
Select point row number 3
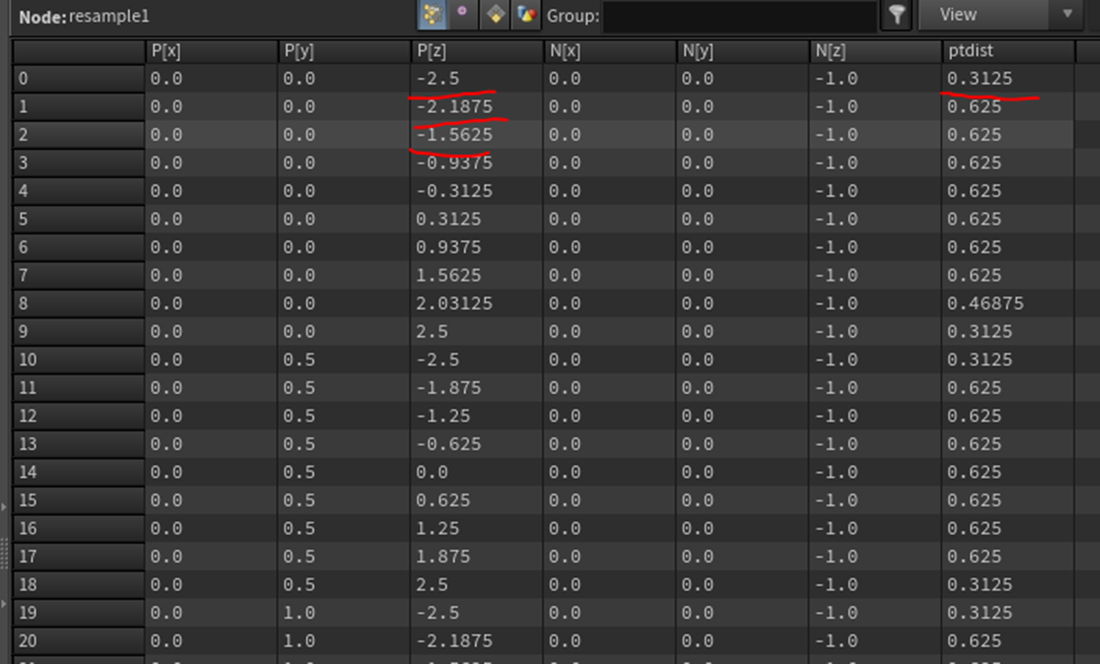click(79, 163)
